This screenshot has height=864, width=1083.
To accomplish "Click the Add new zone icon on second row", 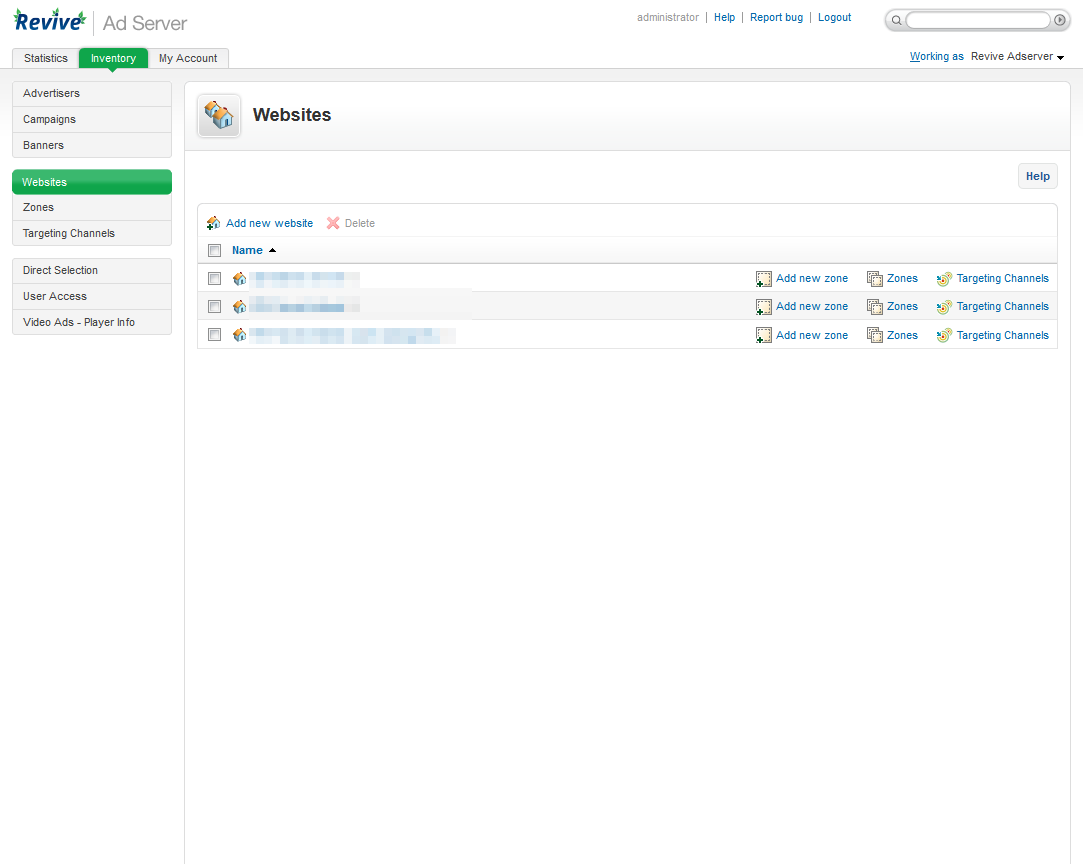I will [x=764, y=306].
